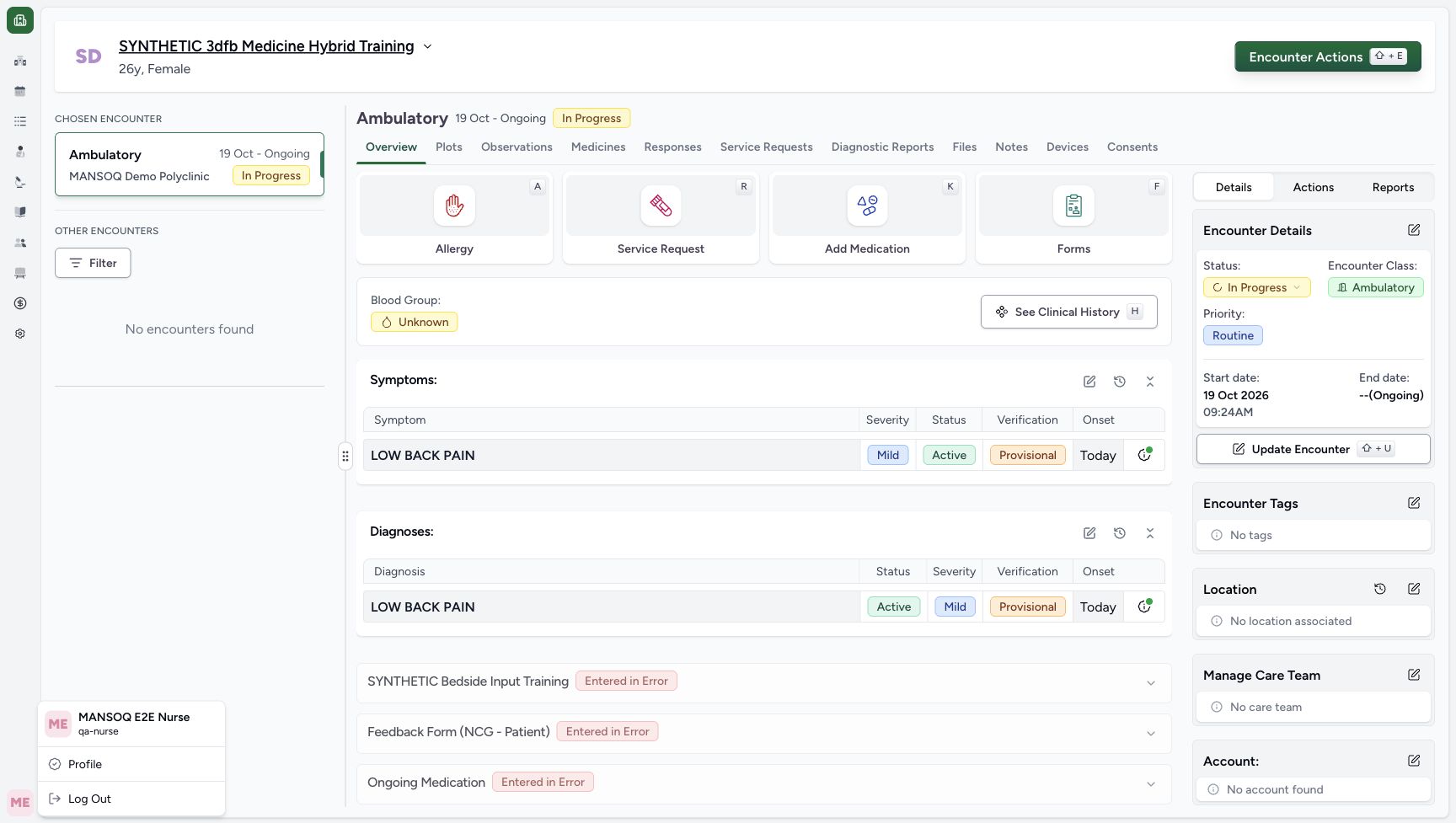
Task: Open the dollar billing icon in sidebar
Action: click(20, 303)
